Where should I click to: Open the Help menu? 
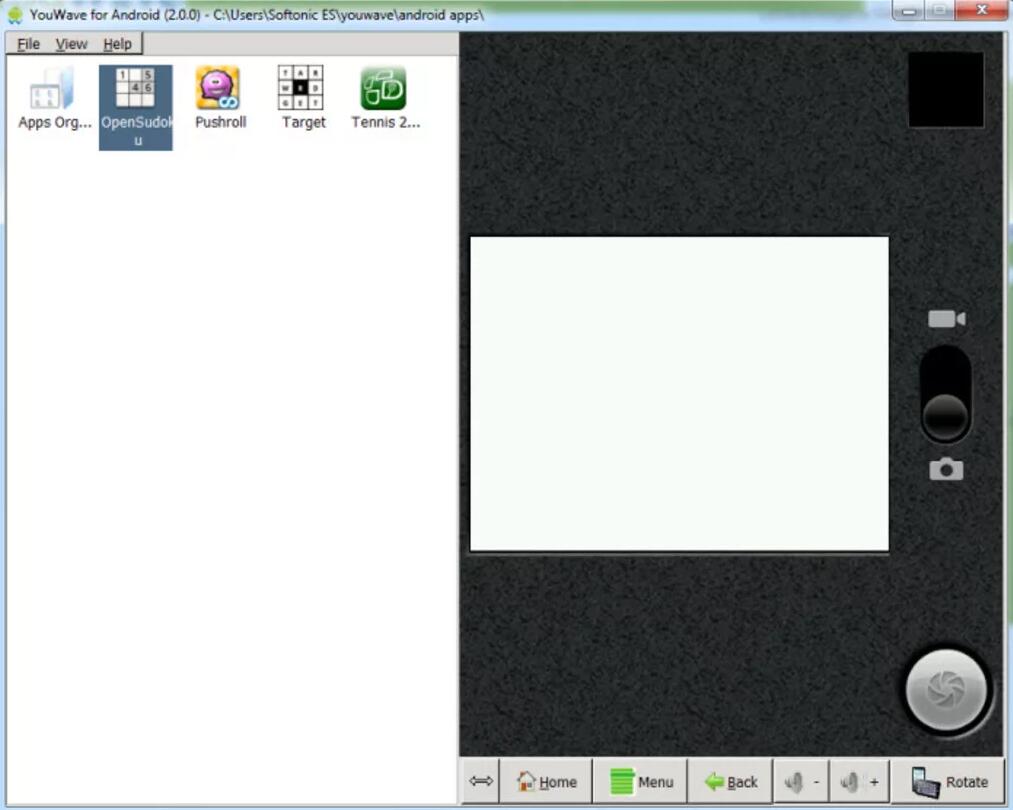coord(117,44)
